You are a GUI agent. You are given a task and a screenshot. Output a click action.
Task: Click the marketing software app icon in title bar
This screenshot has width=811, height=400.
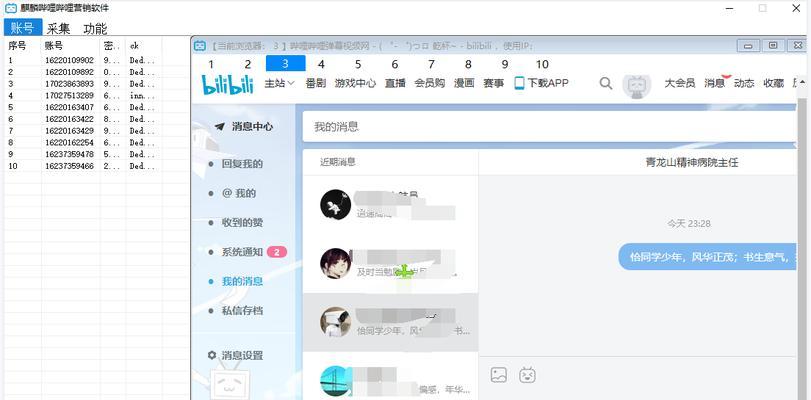coord(11,8)
